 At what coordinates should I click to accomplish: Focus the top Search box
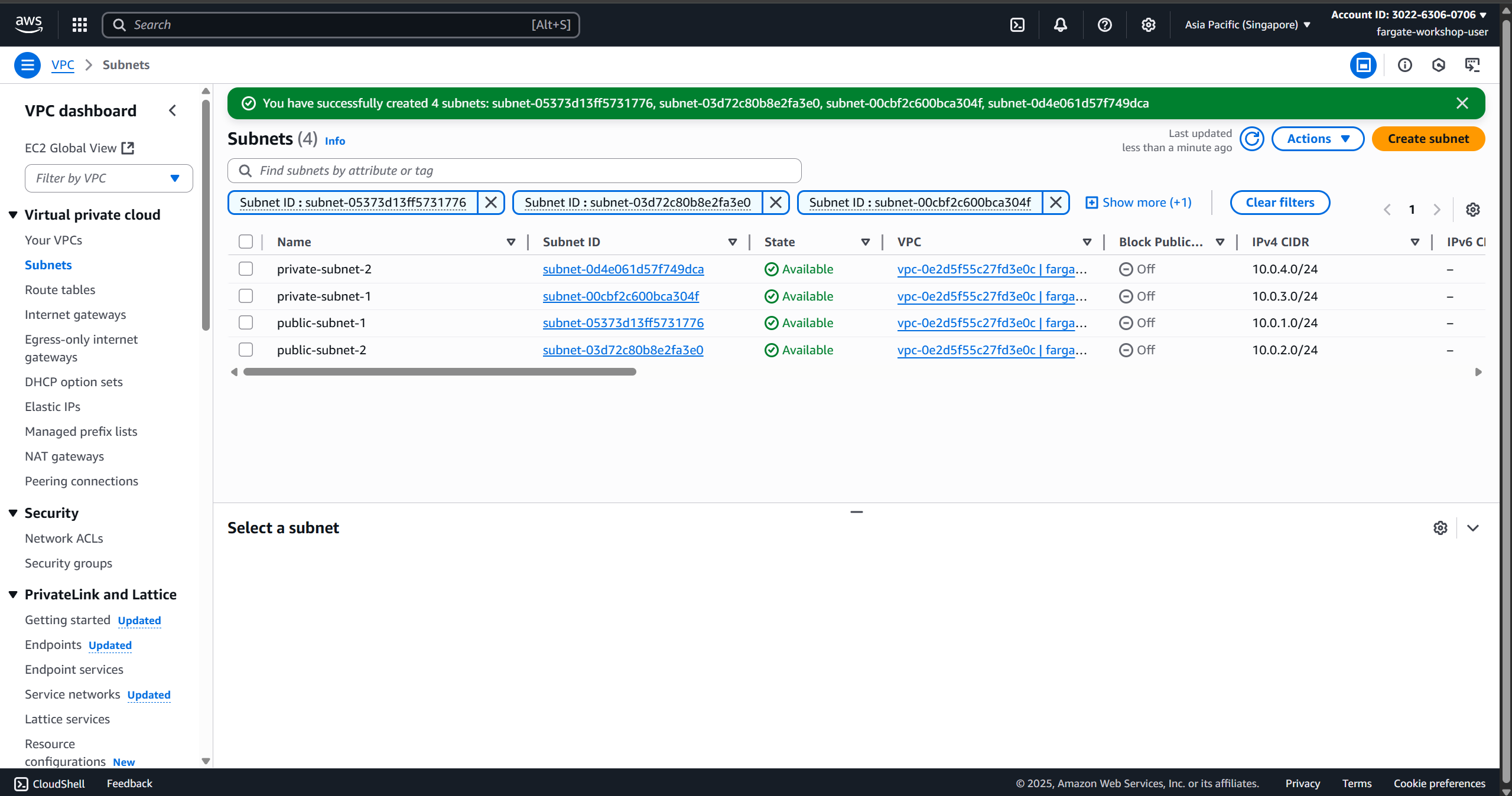[x=340, y=25]
